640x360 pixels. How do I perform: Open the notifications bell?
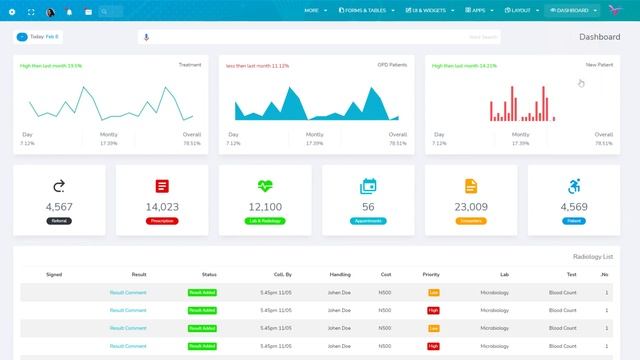click(x=69, y=12)
